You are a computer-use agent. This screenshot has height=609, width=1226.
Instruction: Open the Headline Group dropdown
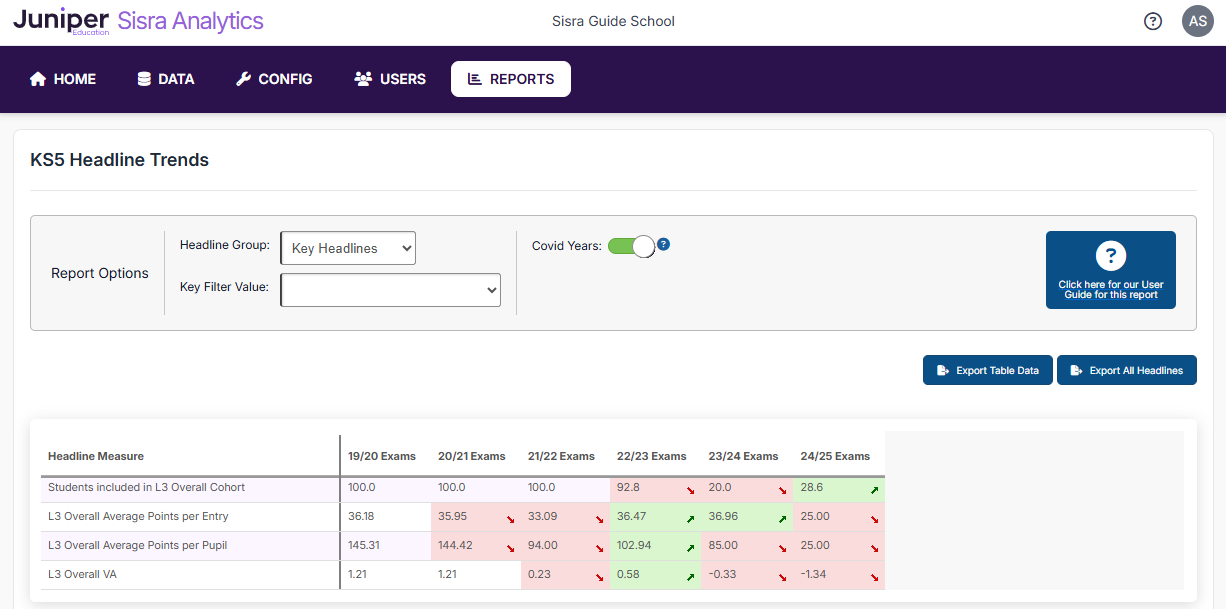(348, 247)
